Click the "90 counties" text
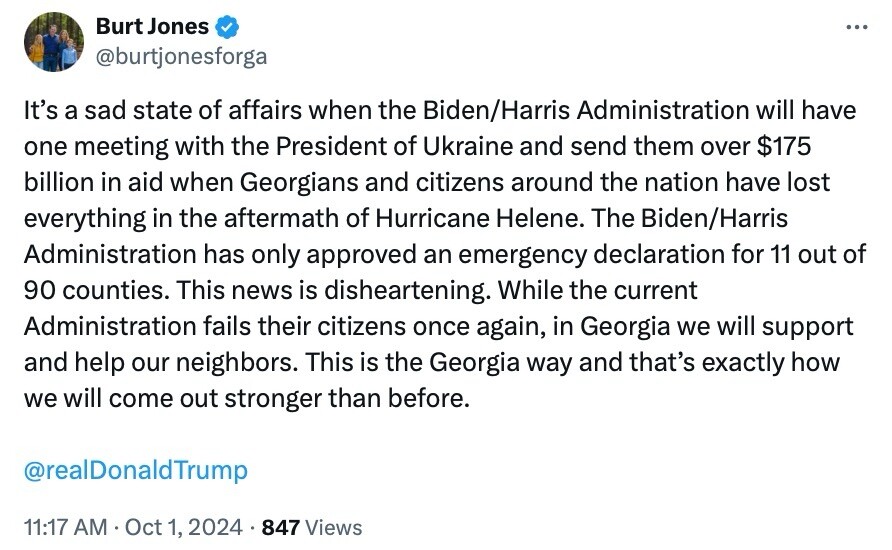The height and width of the screenshot is (550, 892). coord(97,291)
